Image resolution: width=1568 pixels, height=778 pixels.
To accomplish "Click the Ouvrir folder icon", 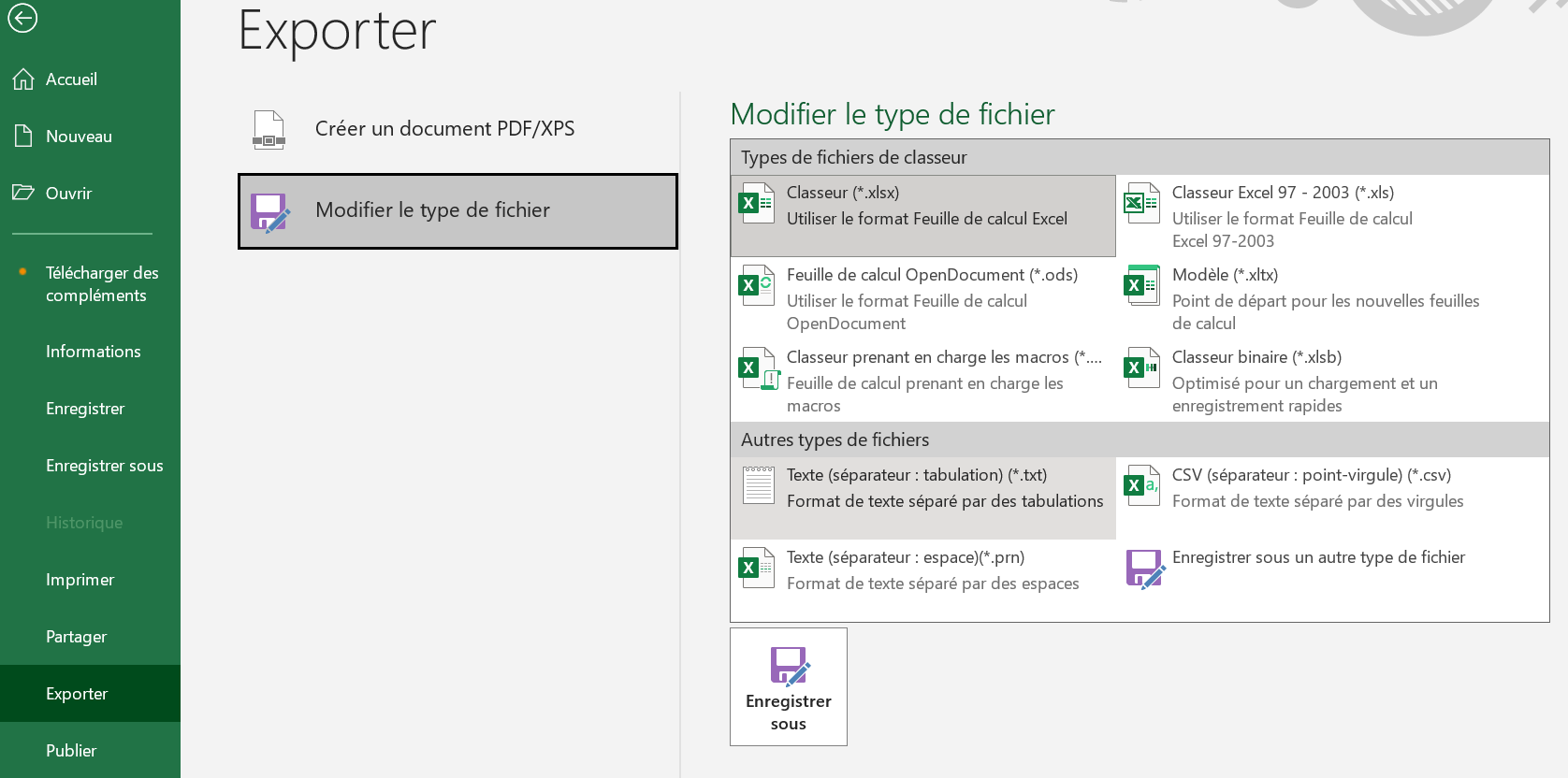I will point(23,193).
